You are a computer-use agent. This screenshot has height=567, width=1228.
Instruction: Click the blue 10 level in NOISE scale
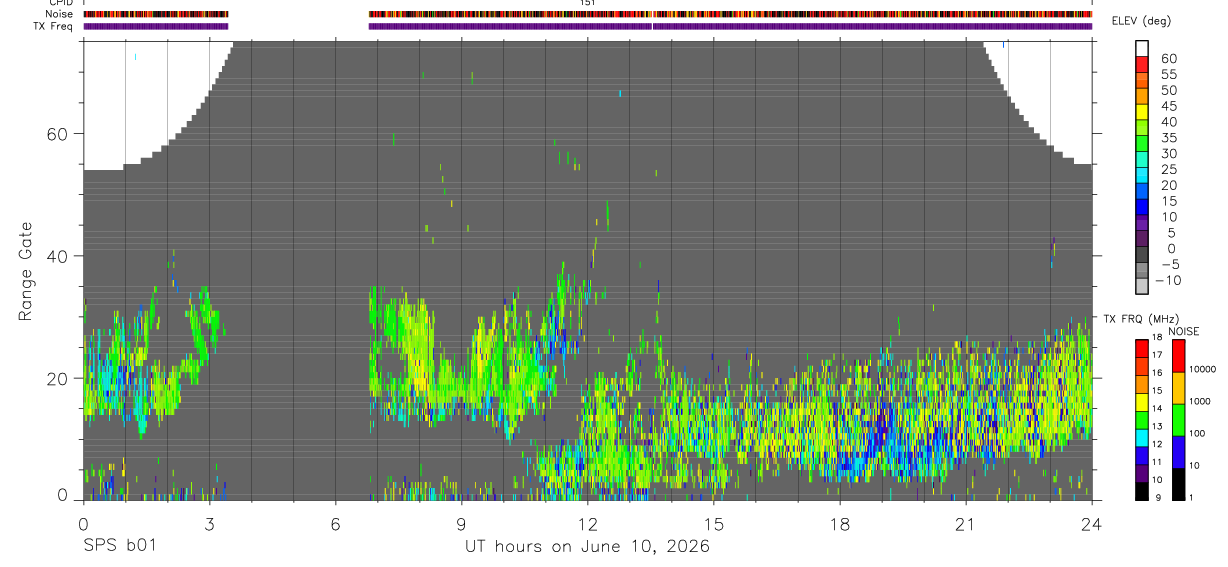click(x=1179, y=452)
